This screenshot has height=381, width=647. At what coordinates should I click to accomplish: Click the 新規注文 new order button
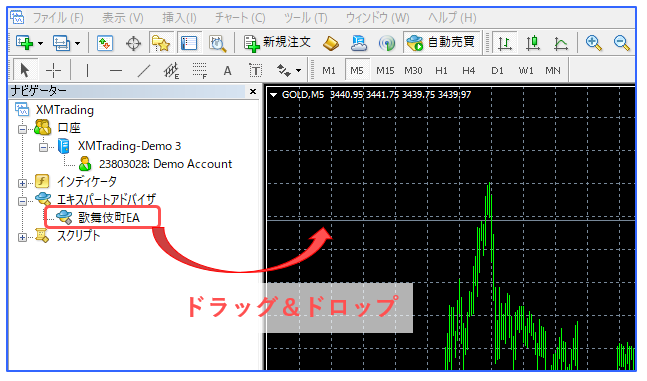(277, 43)
